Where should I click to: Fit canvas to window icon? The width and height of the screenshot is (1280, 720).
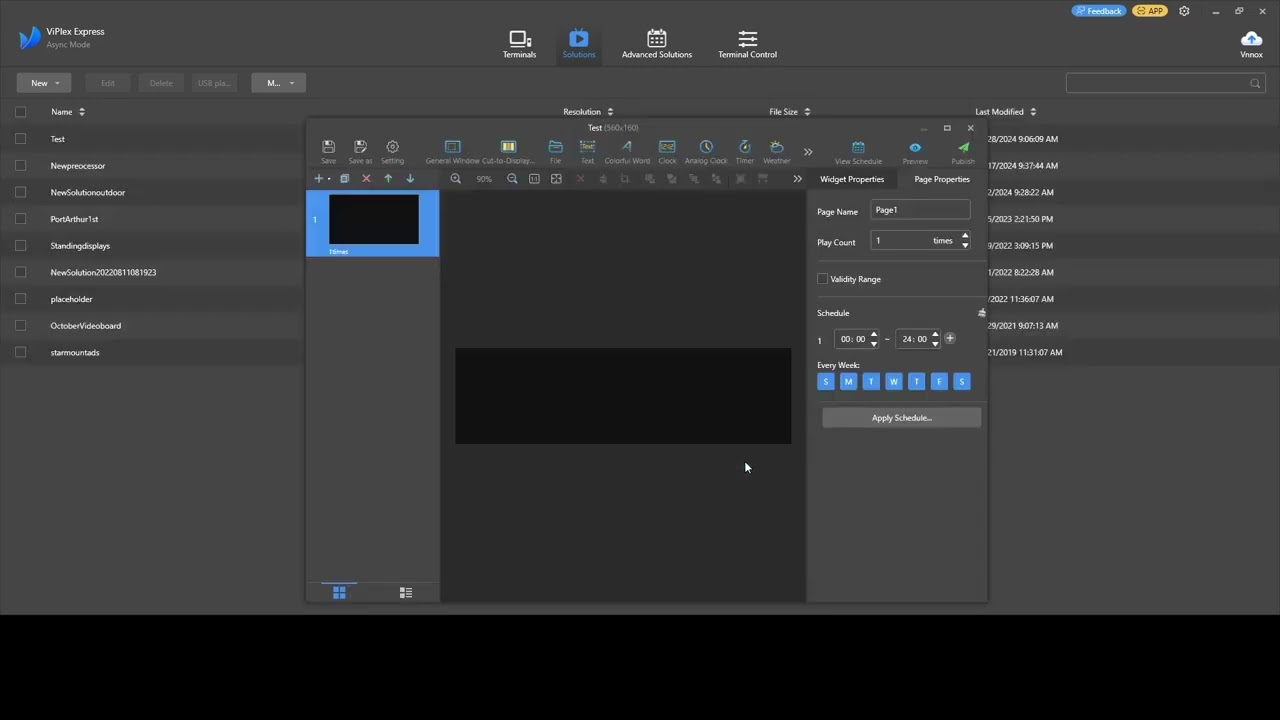(x=556, y=179)
